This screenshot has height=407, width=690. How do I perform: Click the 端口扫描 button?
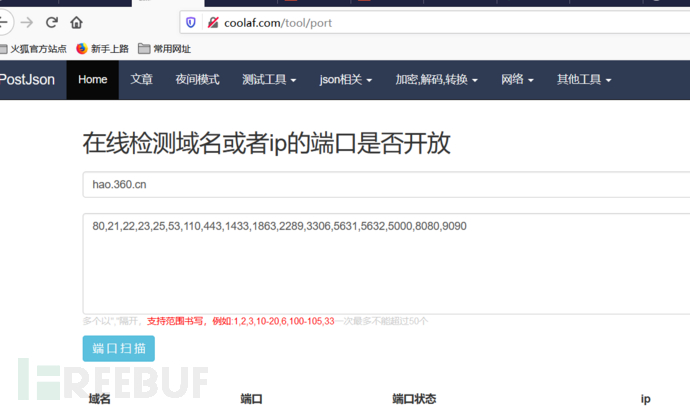[119, 348]
